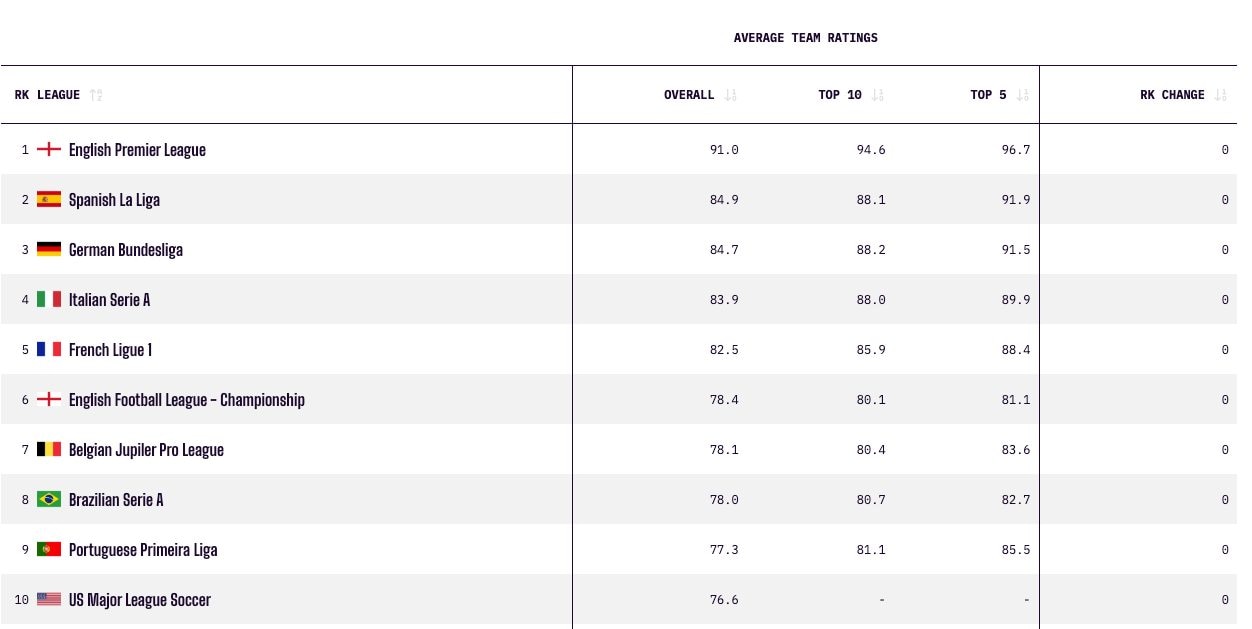Sort by Top 10 rating arrow
1252x629 pixels.
pyautogui.click(x=877, y=95)
